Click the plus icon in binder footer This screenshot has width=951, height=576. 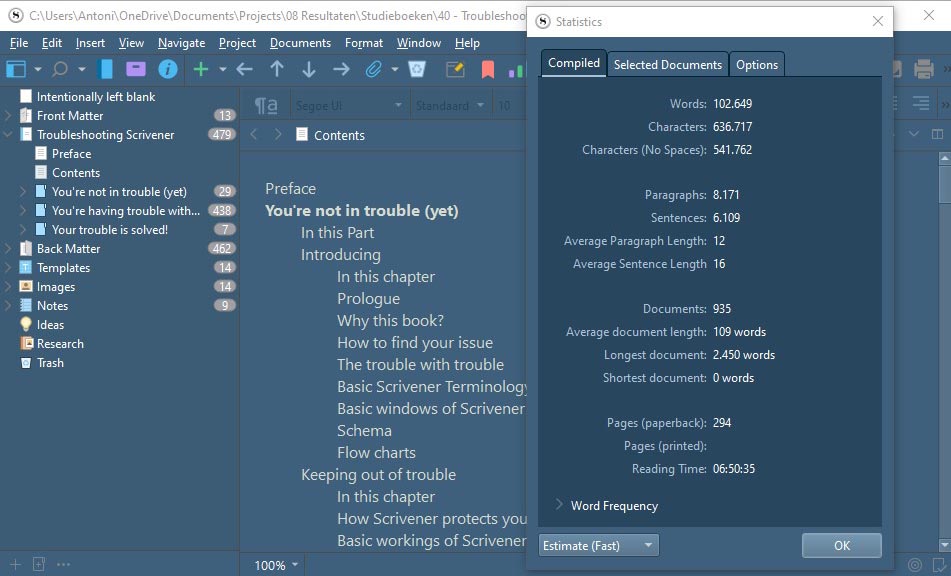pos(15,564)
